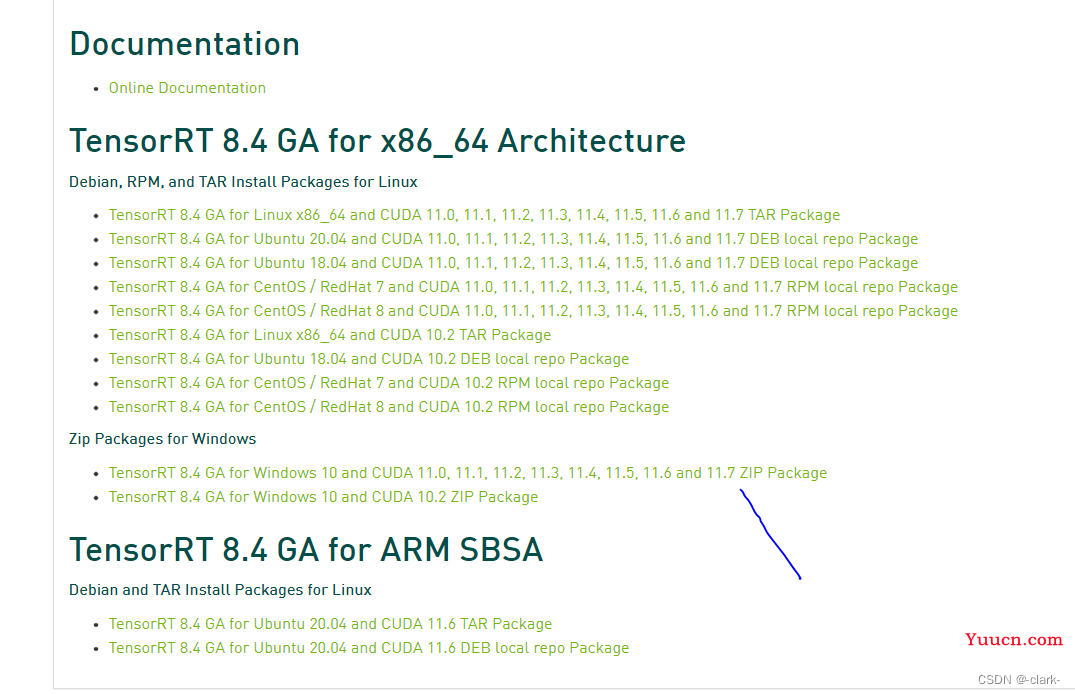Open the Online Documentation link
Viewport: 1075px width, 694px height.
[x=187, y=88]
